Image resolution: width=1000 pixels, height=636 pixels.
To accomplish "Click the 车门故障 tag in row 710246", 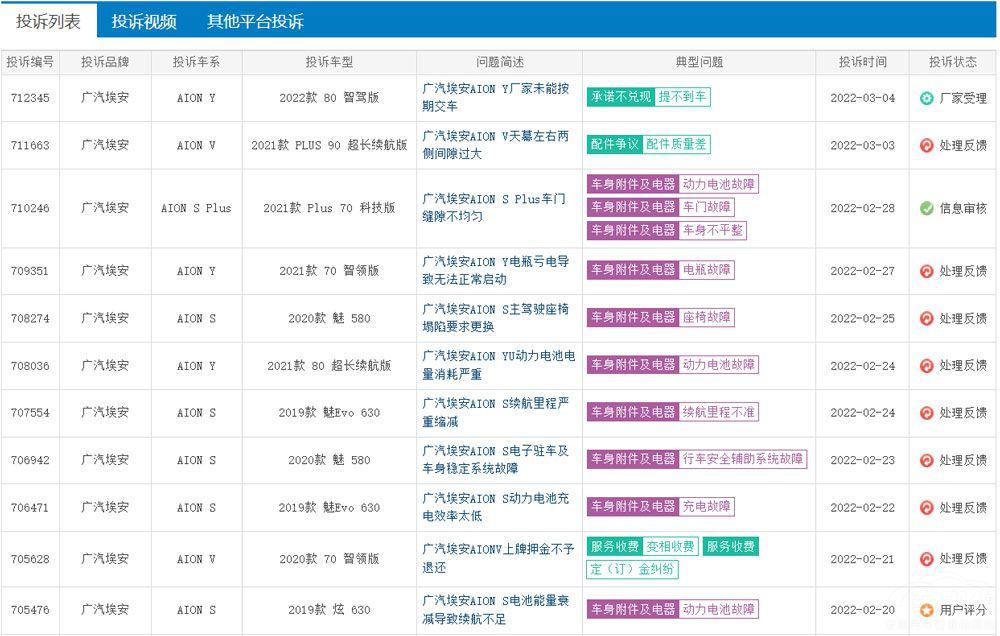I will [707, 207].
